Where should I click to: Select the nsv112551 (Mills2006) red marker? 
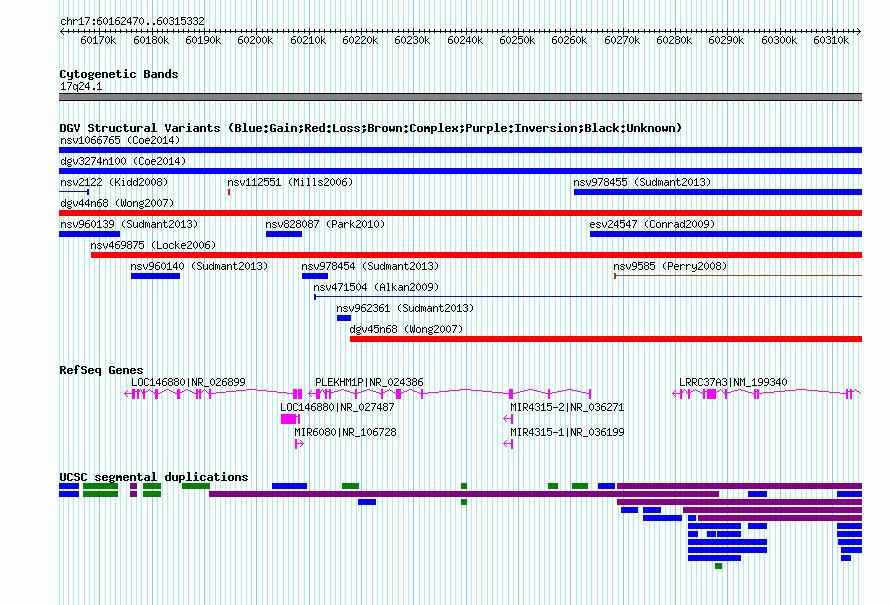pyautogui.click(x=229, y=192)
